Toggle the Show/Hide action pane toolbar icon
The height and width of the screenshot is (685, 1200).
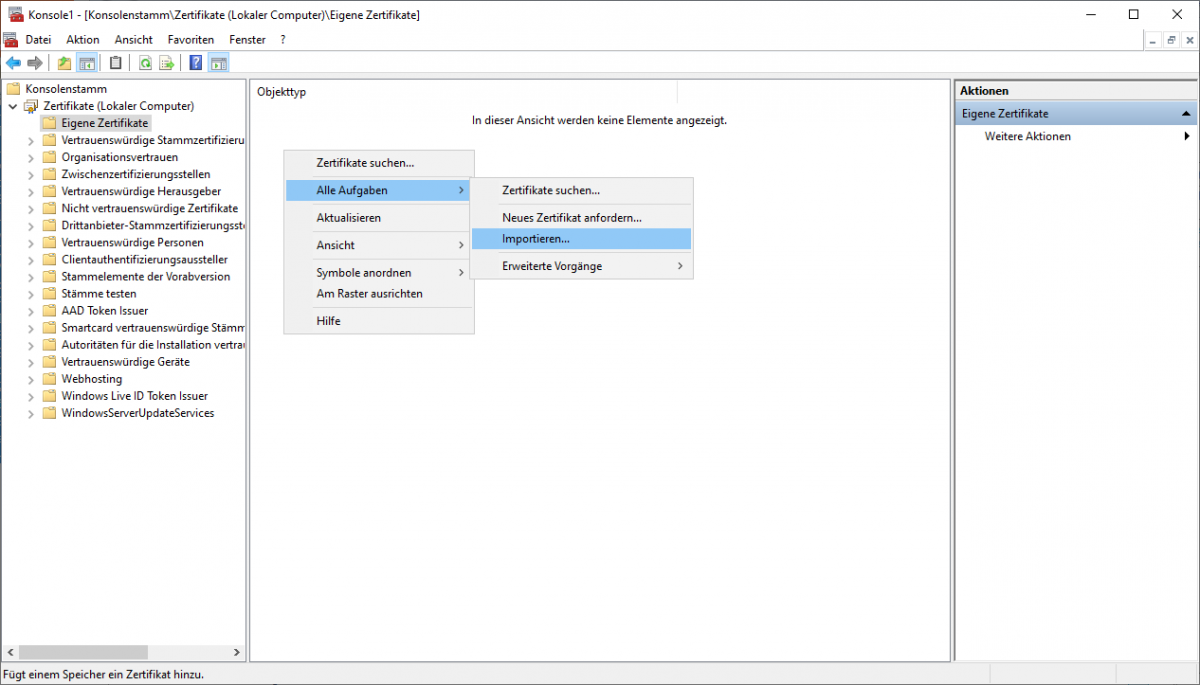218,62
